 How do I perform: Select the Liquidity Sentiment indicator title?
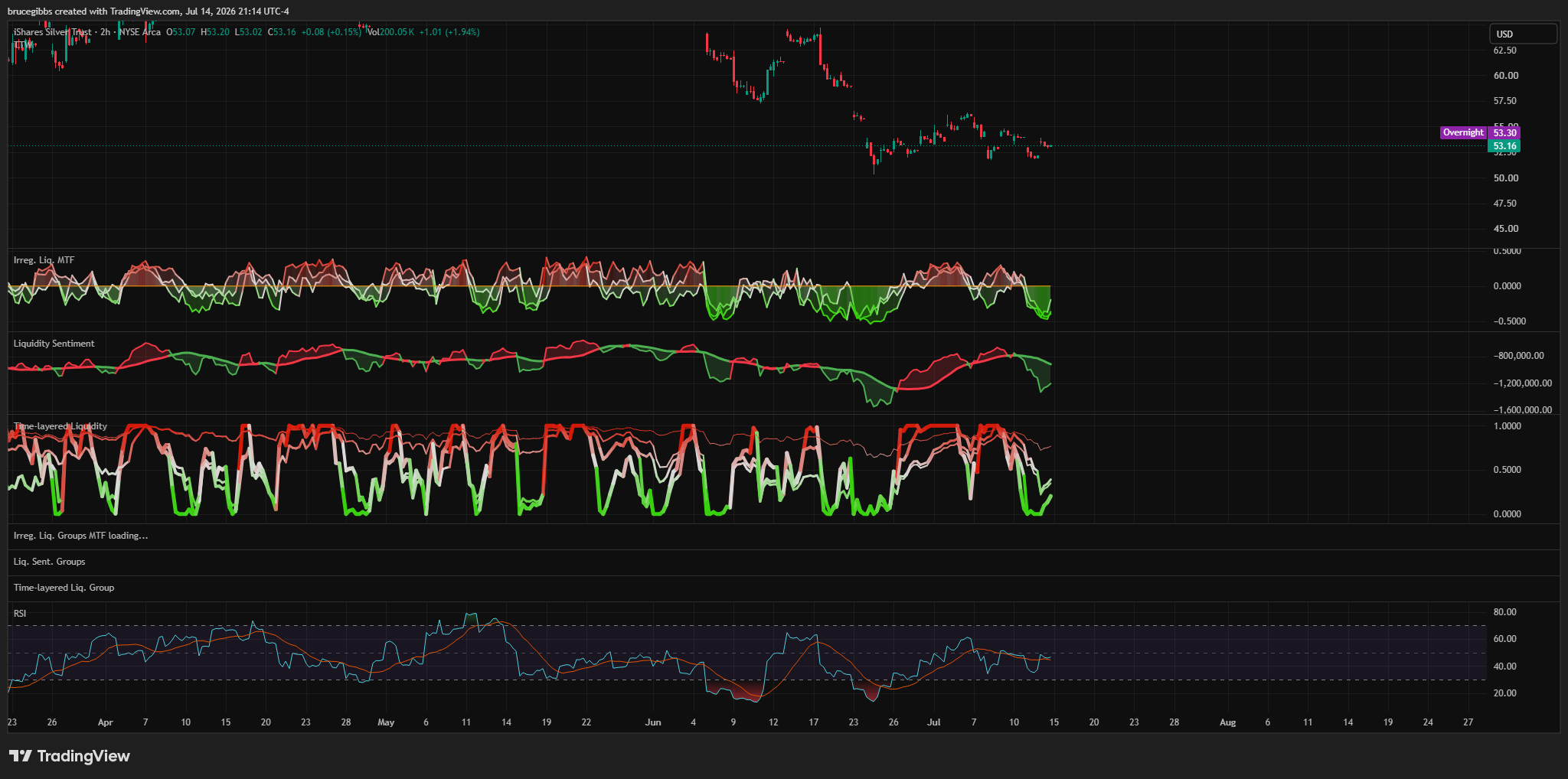pyautogui.click(x=54, y=344)
